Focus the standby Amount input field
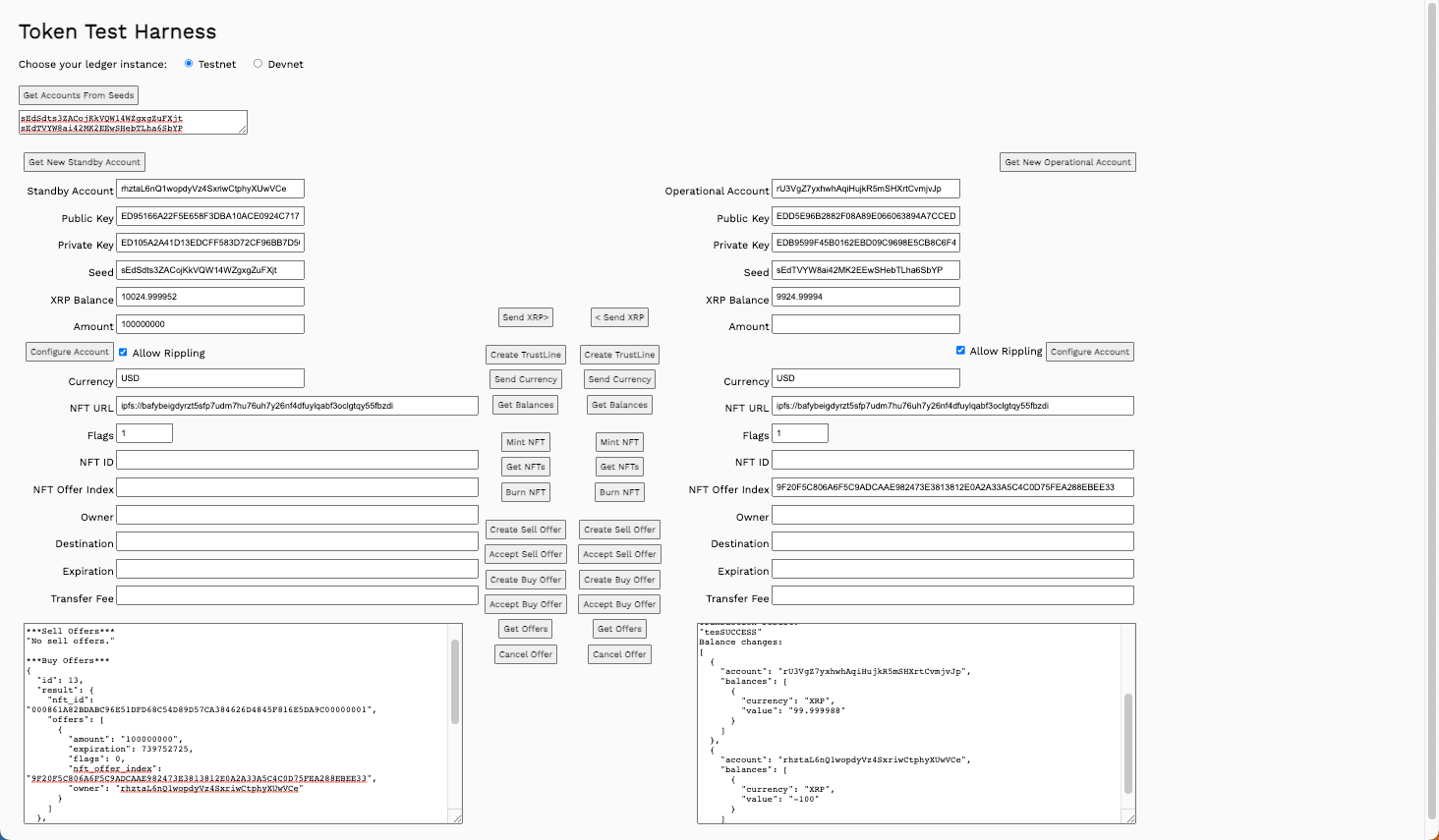The width and height of the screenshot is (1439, 840). pos(210,324)
